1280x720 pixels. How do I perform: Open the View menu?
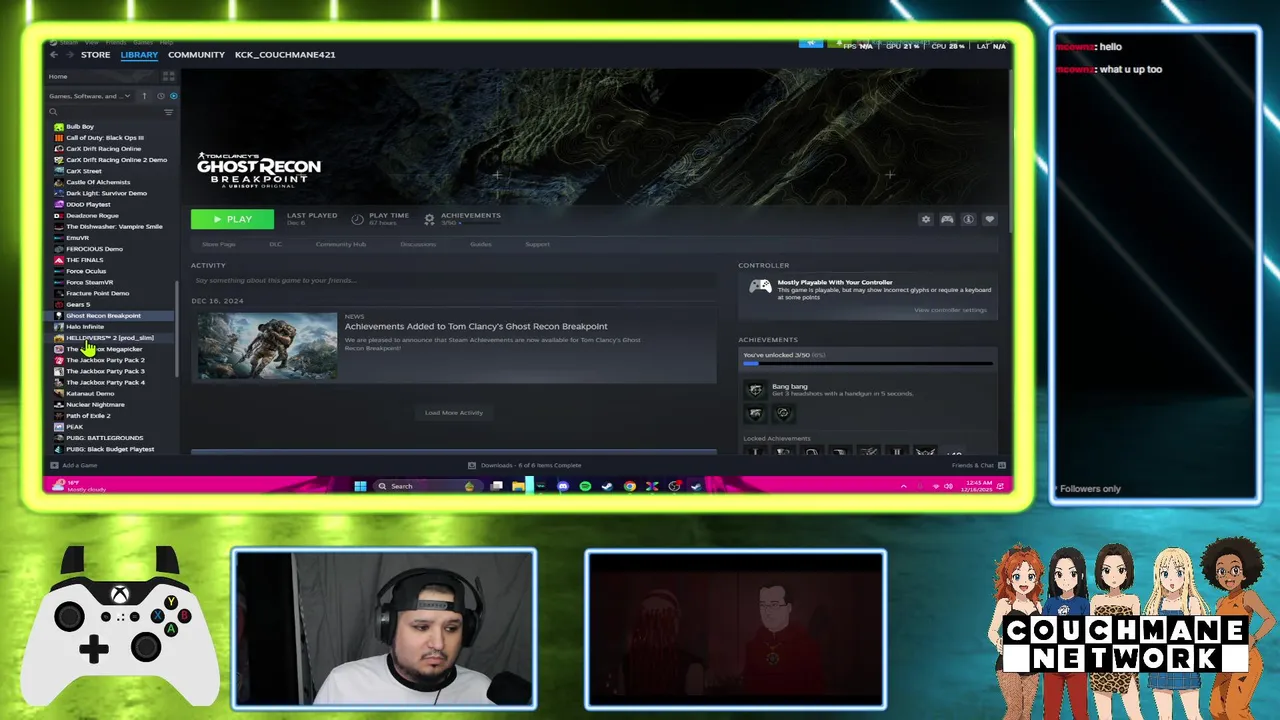91,42
